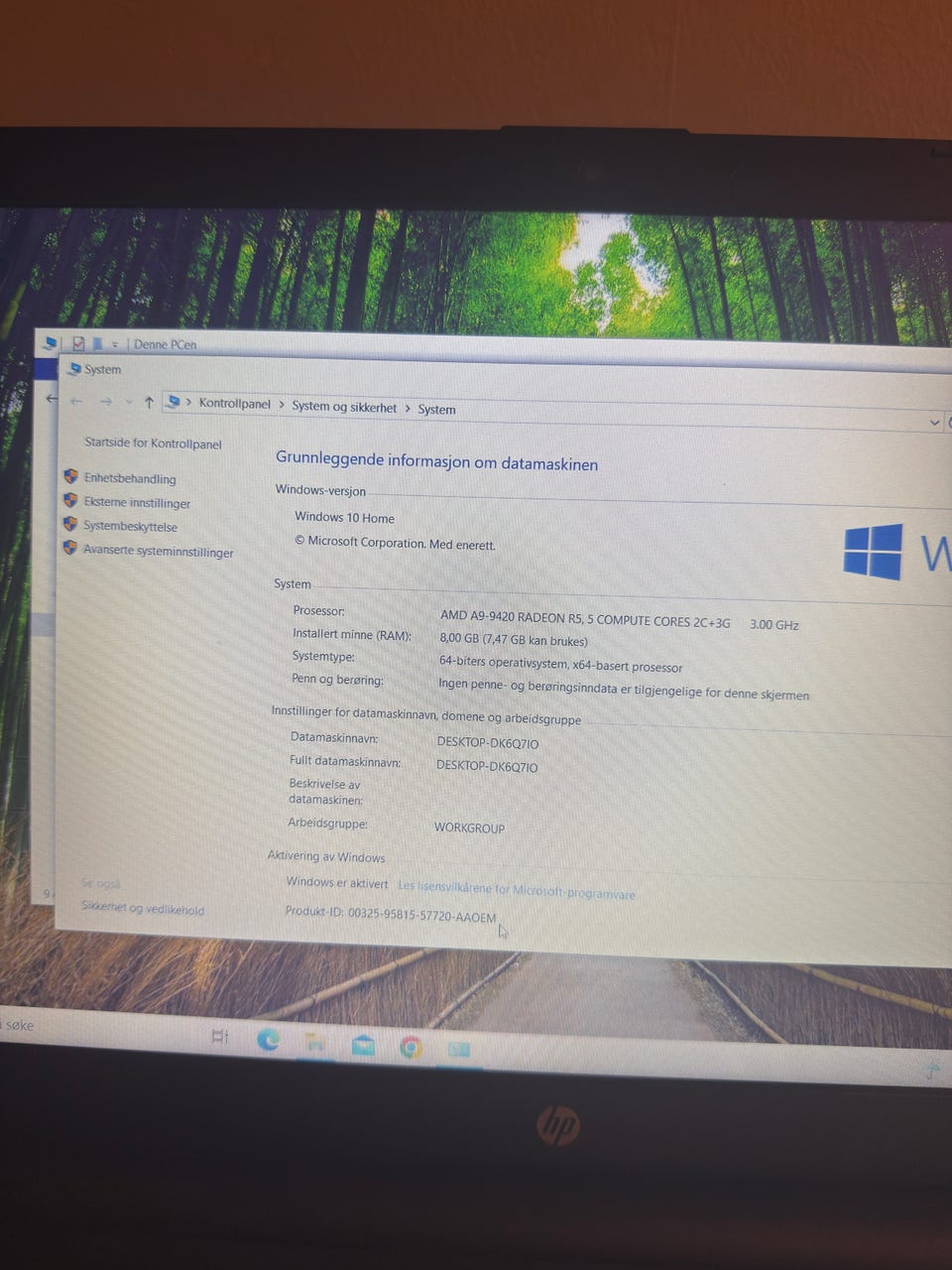The height and width of the screenshot is (1270, 952).
Task: Select Fullt datamaskinnavn value DESKTOP-DK6Q7IO
Action: pyautogui.click(x=487, y=766)
